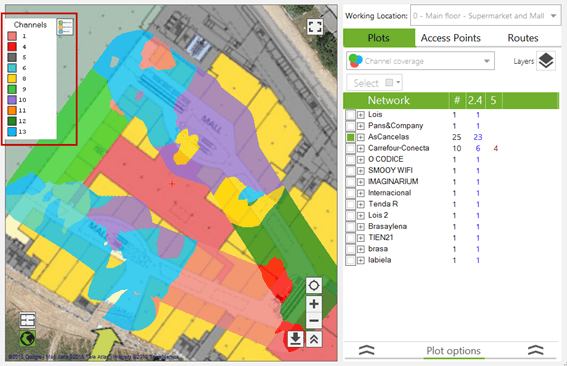Image resolution: width=567 pixels, height=366 pixels.
Task: Open the Select dropdown button
Action: 374,83
